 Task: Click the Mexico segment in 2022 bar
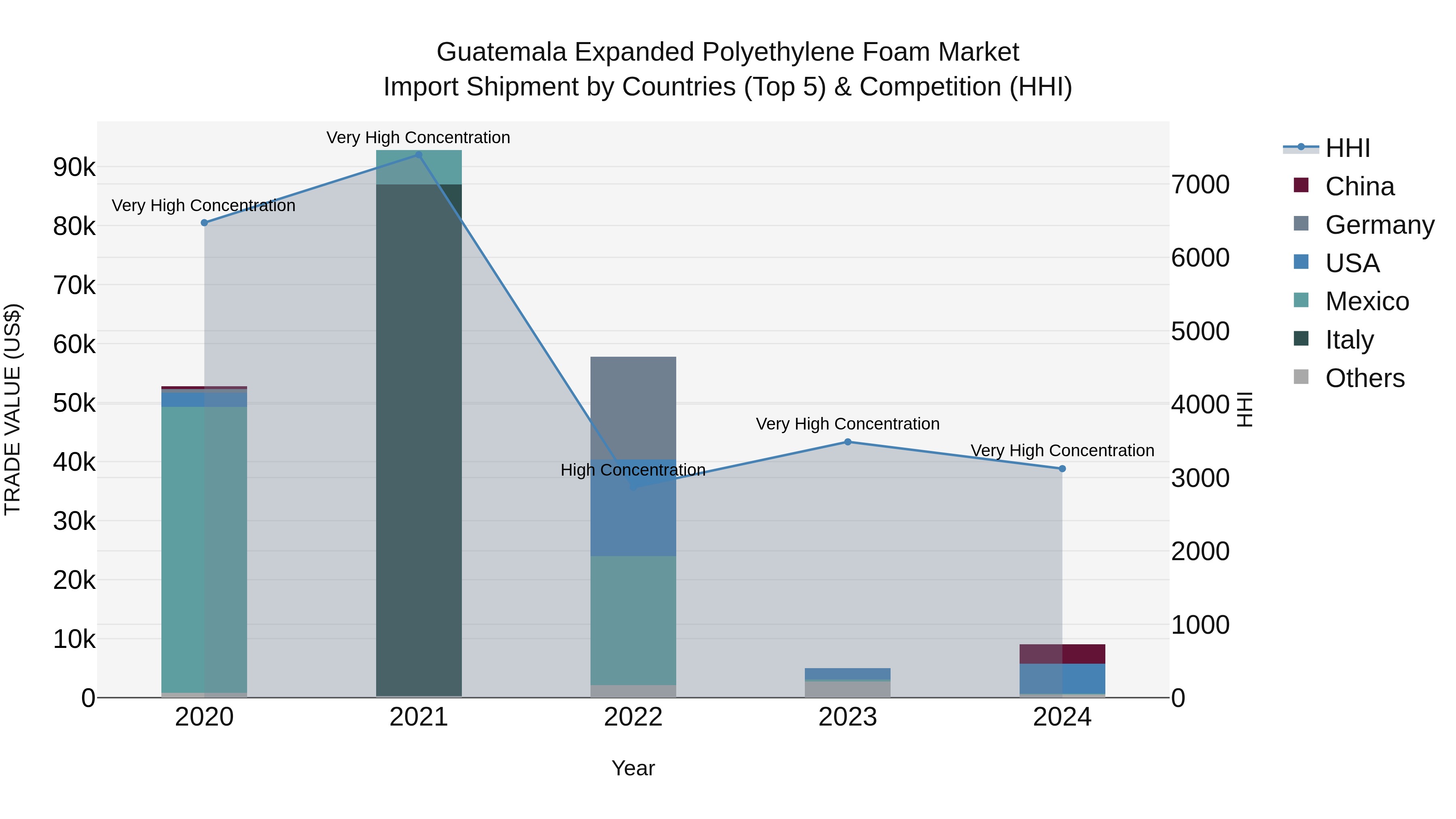tap(634, 620)
